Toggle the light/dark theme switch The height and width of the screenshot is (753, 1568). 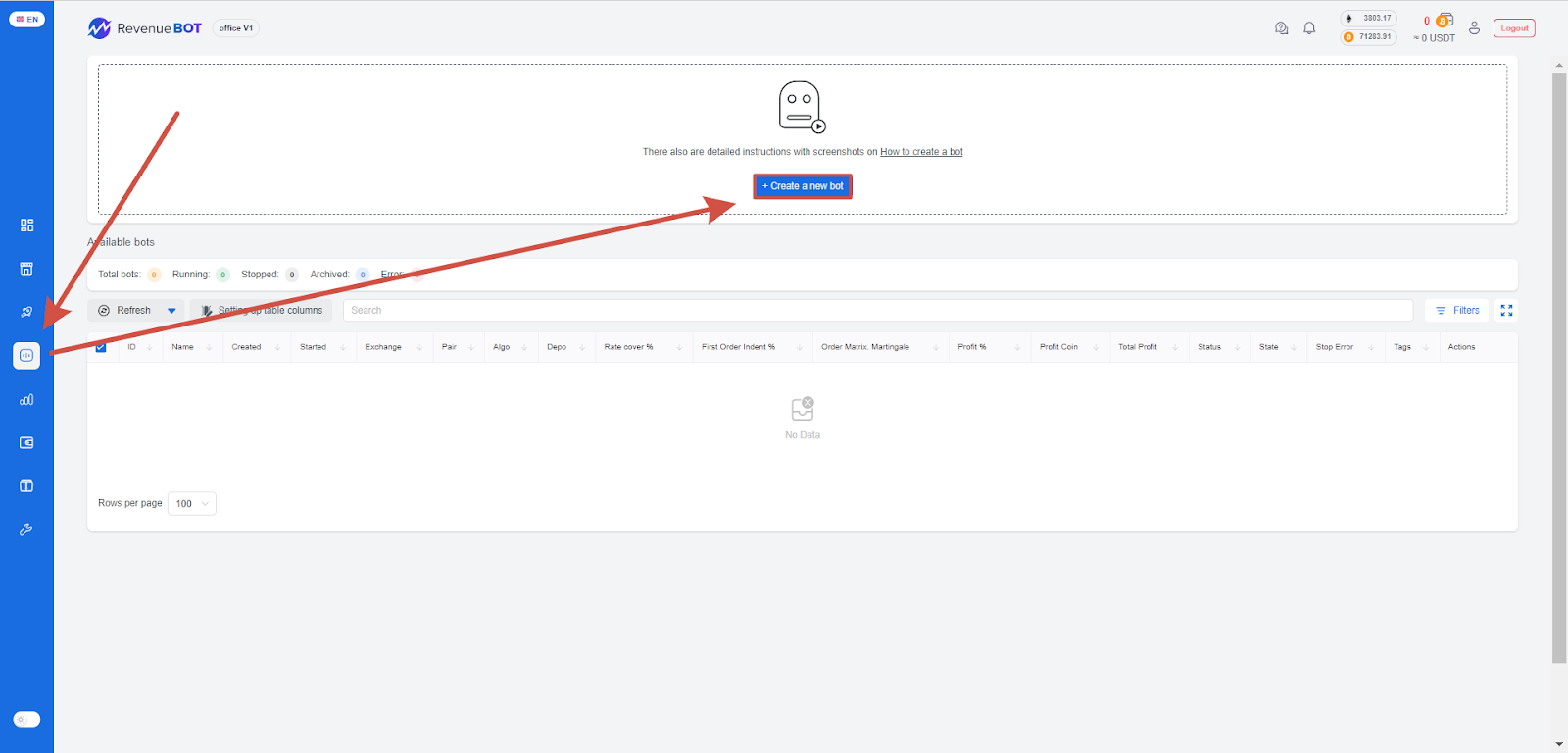tap(26, 719)
